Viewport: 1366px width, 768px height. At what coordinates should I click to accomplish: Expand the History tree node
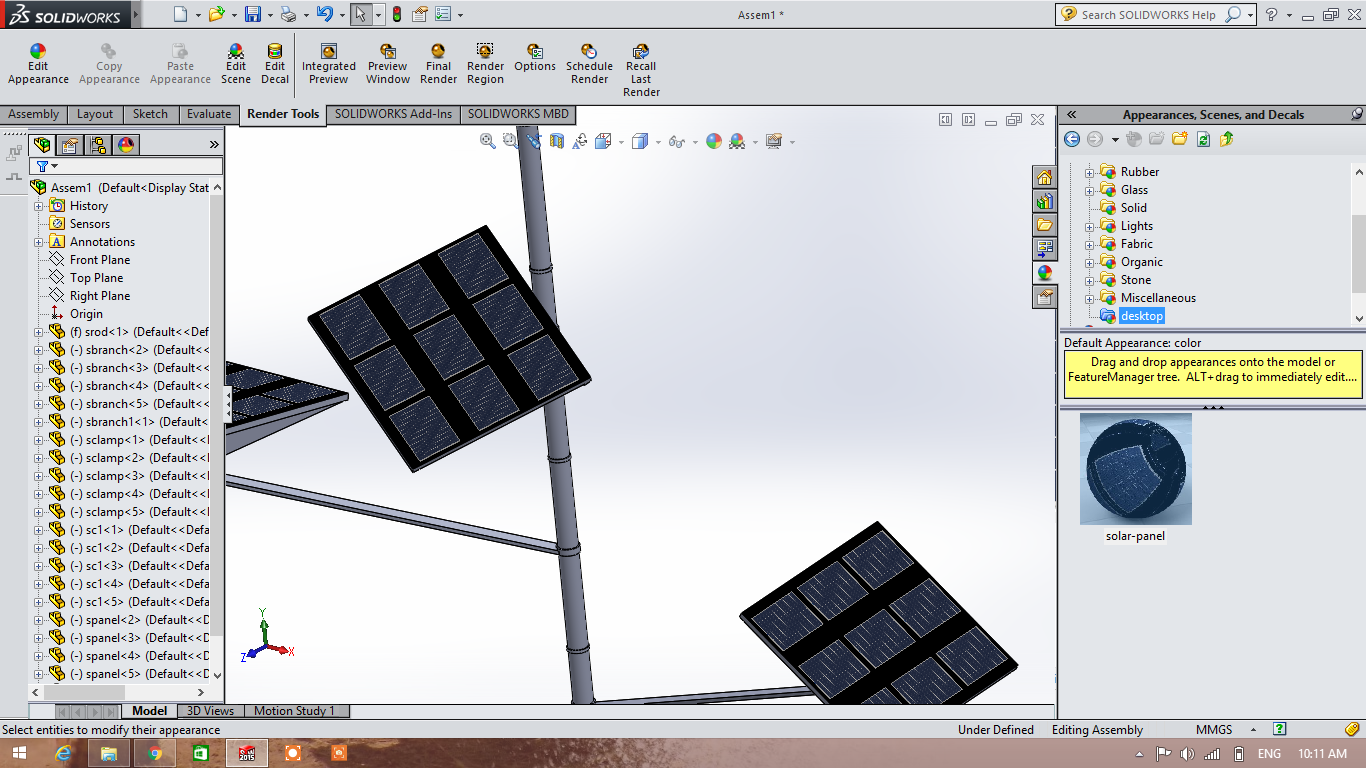[x=39, y=206]
